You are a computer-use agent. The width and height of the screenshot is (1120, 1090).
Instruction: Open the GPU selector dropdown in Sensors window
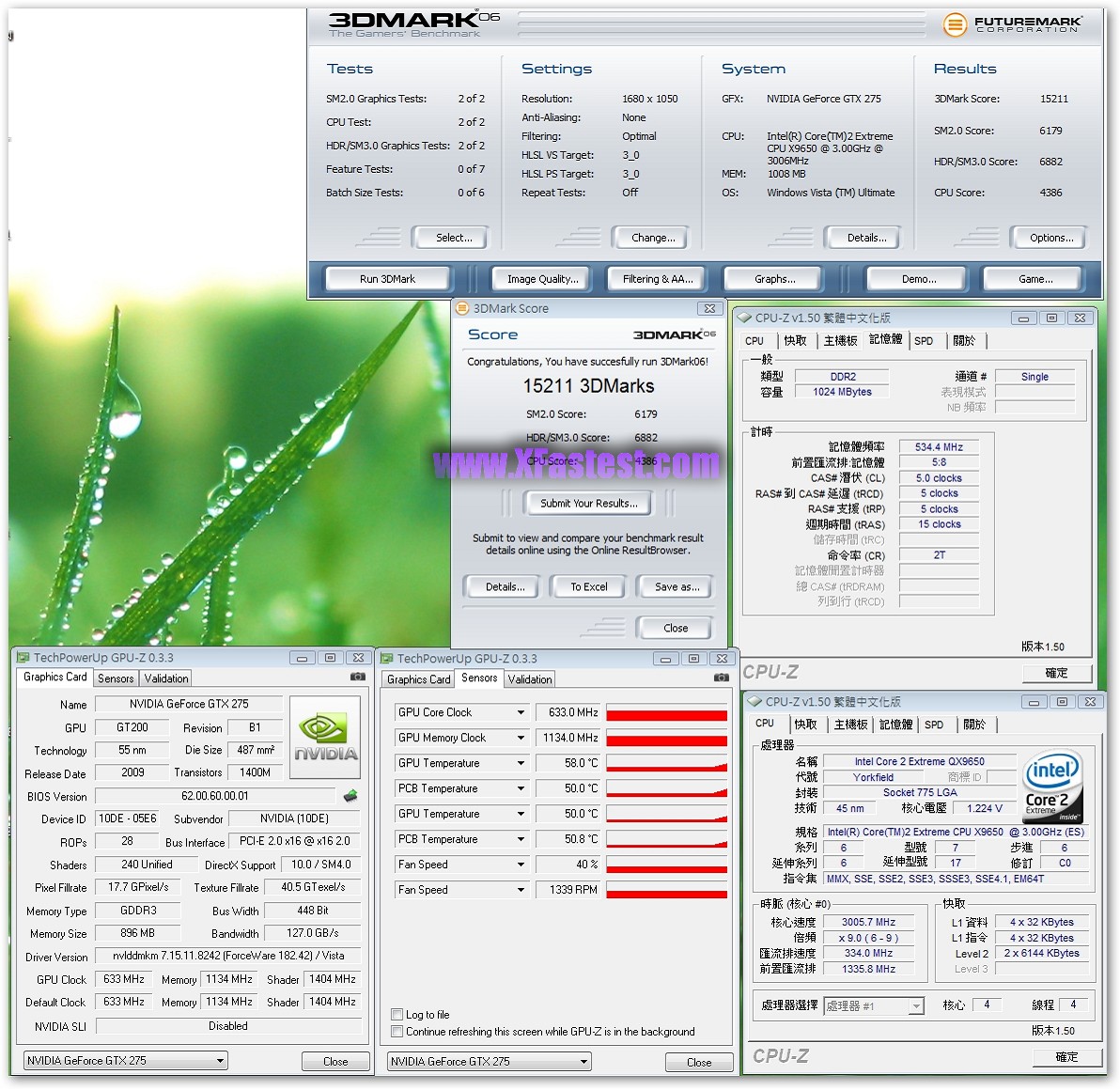(583, 1062)
